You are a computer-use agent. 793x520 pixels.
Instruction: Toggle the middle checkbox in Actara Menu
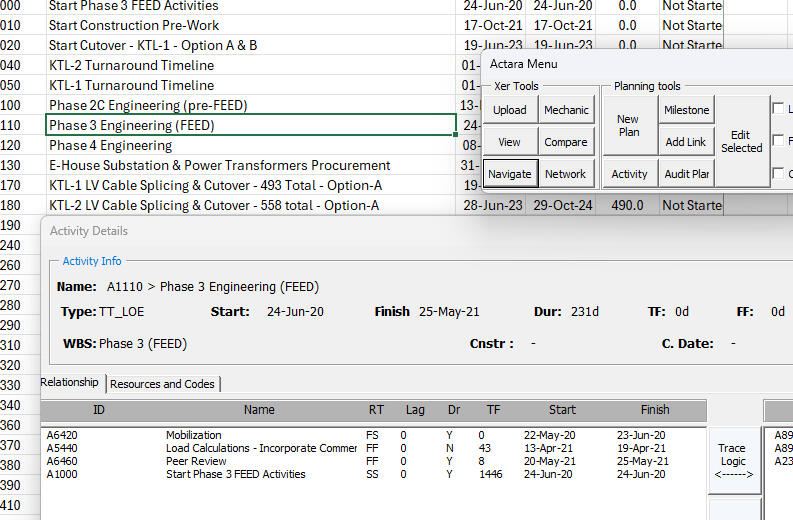779,141
